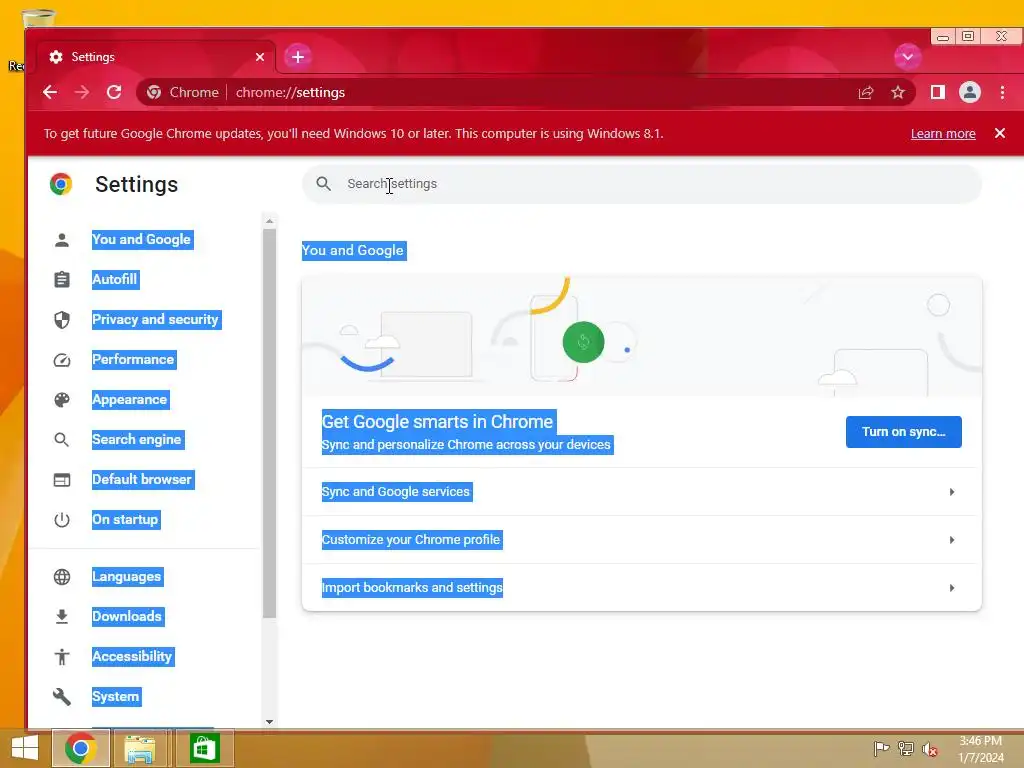Open Autofill settings section
The height and width of the screenshot is (768, 1024).
point(115,280)
